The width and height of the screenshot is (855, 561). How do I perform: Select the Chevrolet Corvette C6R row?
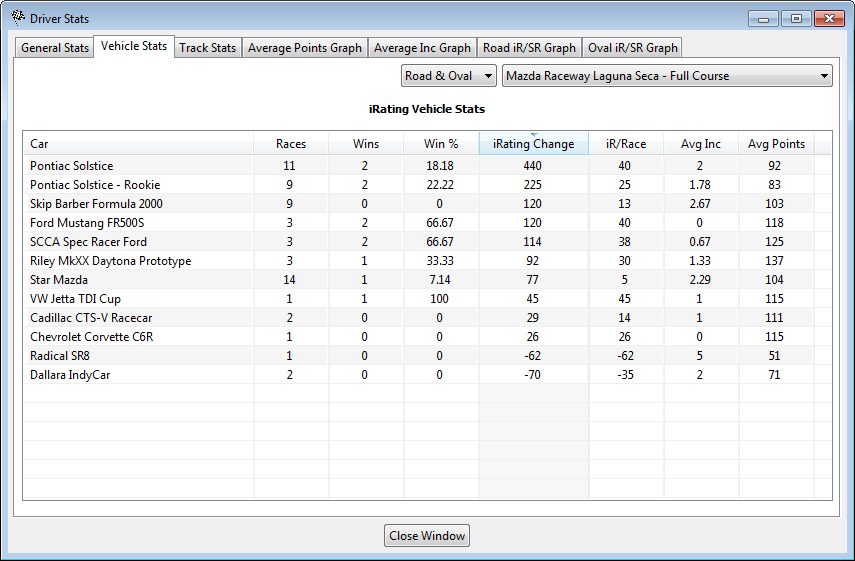tap(428, 337)
